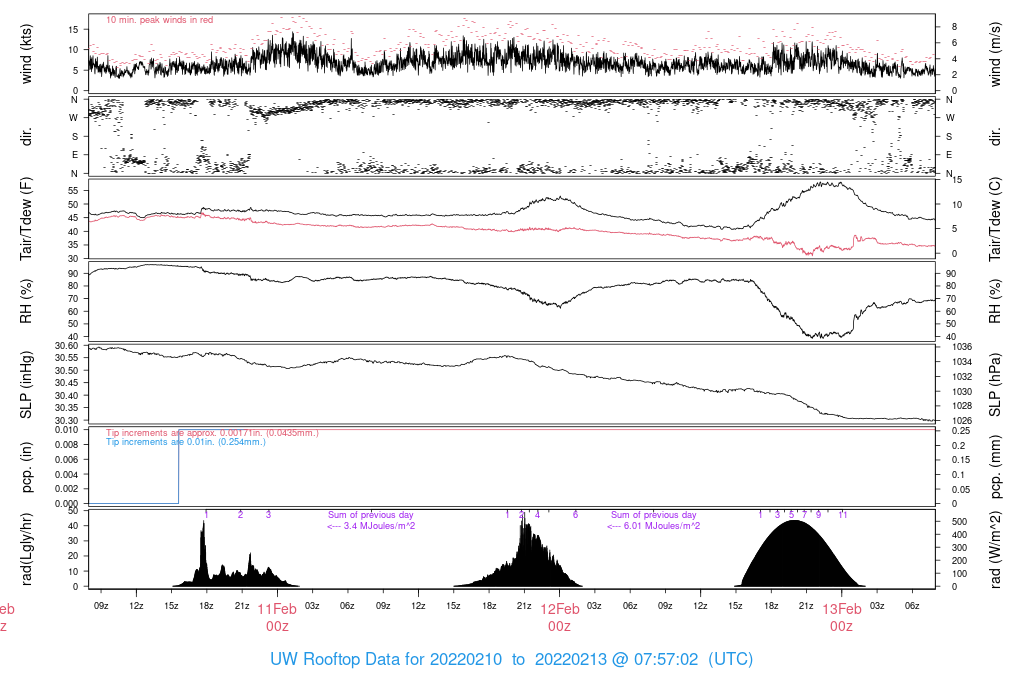Select the '<--- 6.01 MJoules/m^2' annotation
This screenshot has height=700, width=1024.
pyautogui.click(x=654, y=526)
